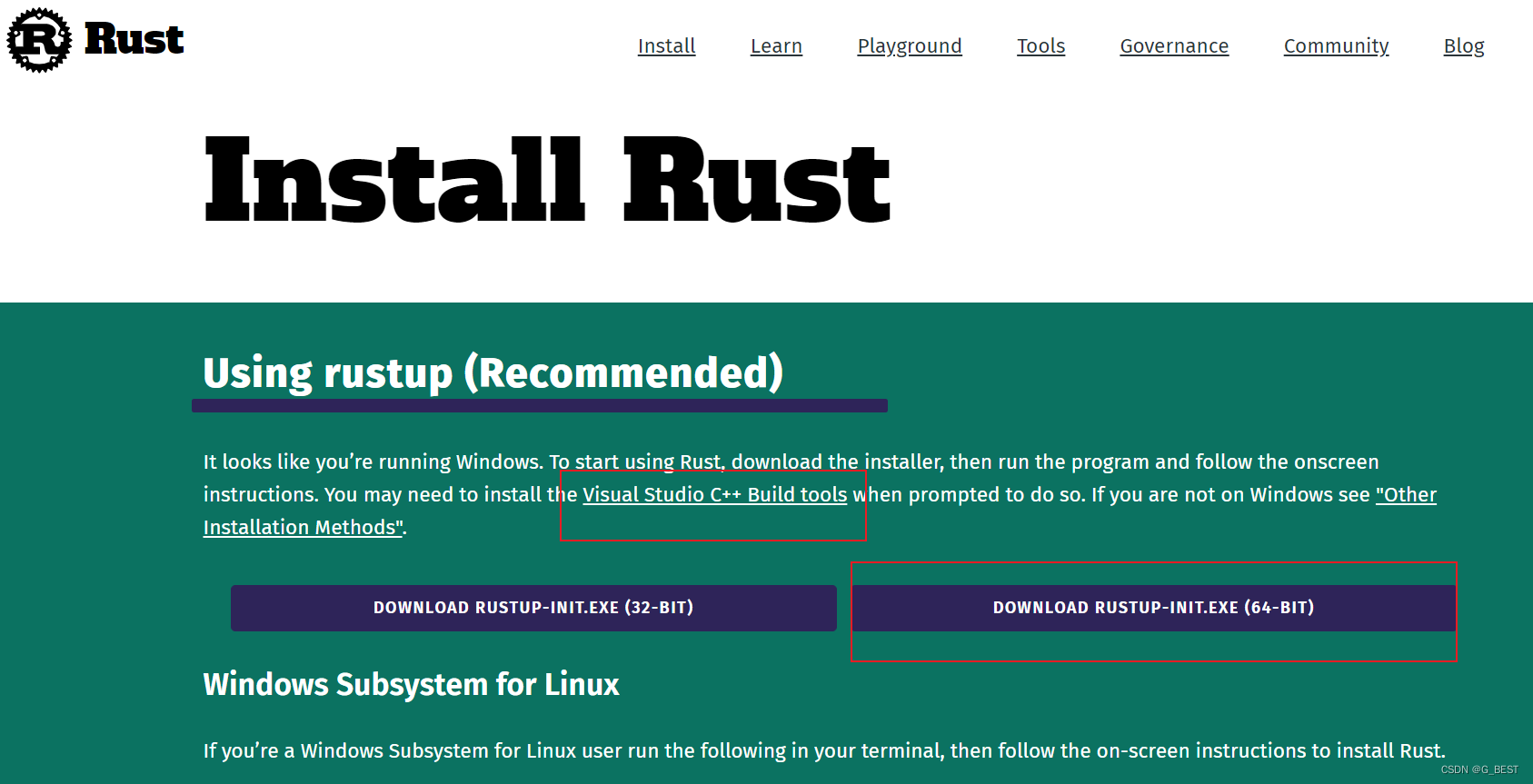Click the Rust gear logo icon
Viewport: 1533px width, 784px height.
point(39,40)
